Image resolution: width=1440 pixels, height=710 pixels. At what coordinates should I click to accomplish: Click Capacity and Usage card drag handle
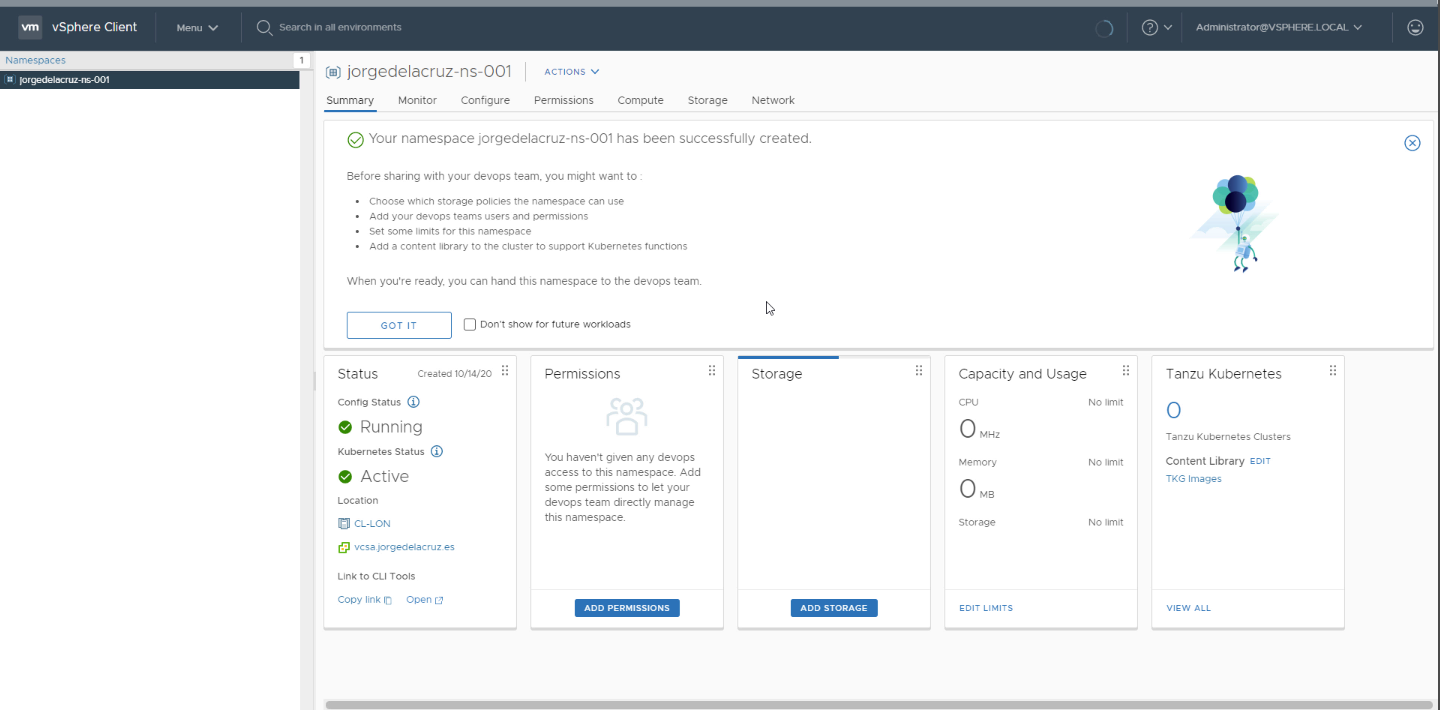coord(1126,370)
